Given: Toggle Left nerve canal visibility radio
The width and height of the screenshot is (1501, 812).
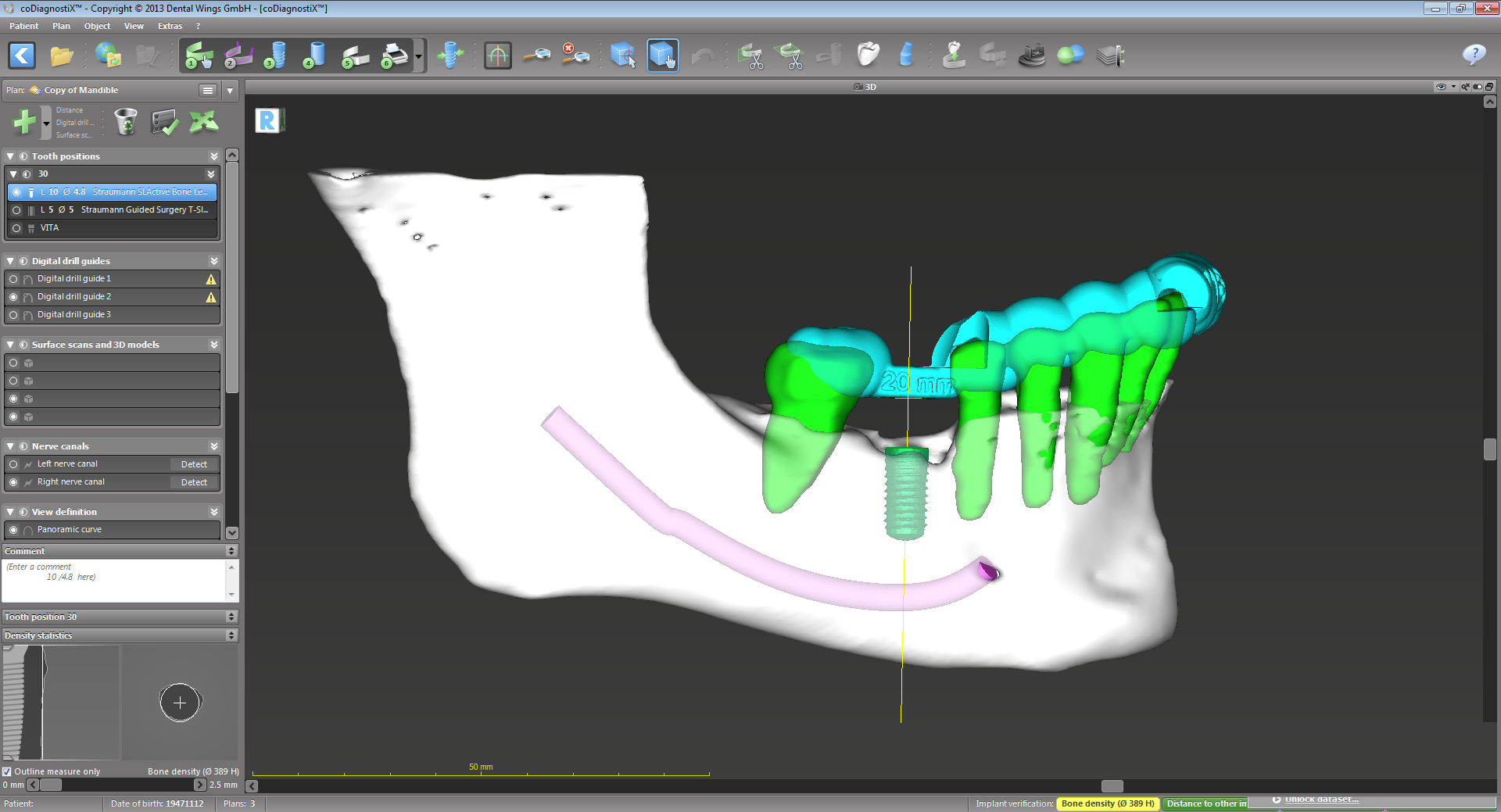Looking at the screenshot, I should 13,464.
